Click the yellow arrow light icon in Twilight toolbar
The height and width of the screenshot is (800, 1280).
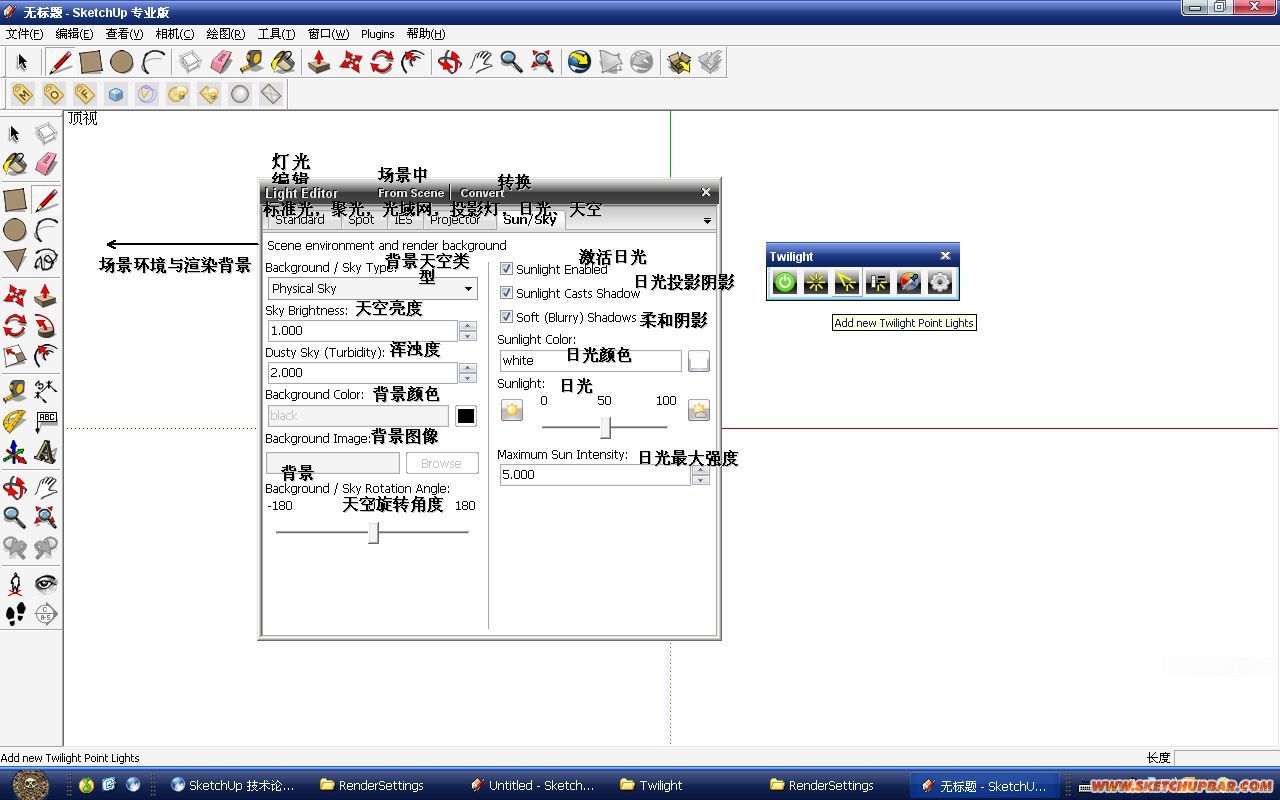[847, 283]
